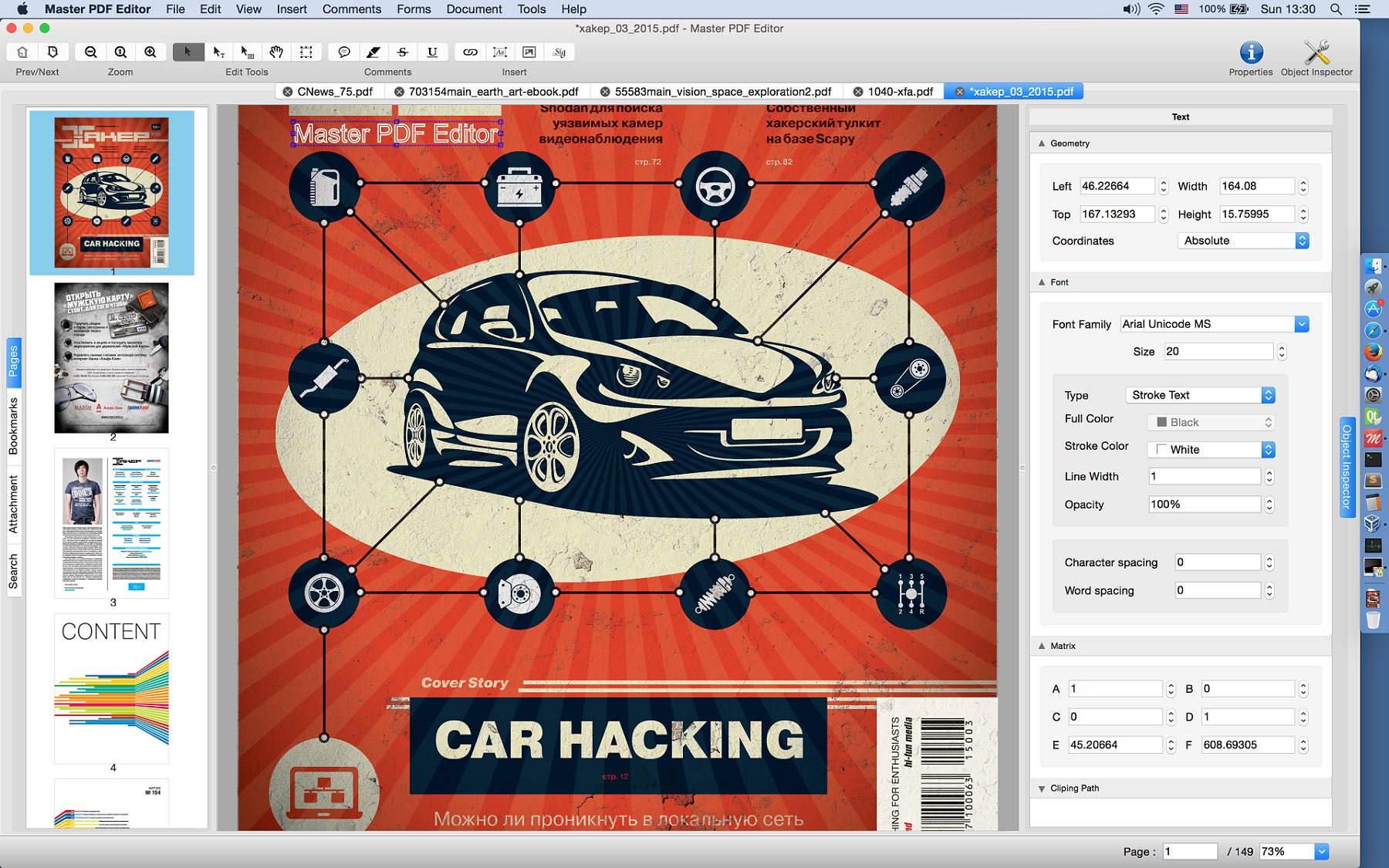The width and height of the screenshot is (1389, 868).
Task: Toggle the Bookmarks side panel
Action: click(13, 425)
